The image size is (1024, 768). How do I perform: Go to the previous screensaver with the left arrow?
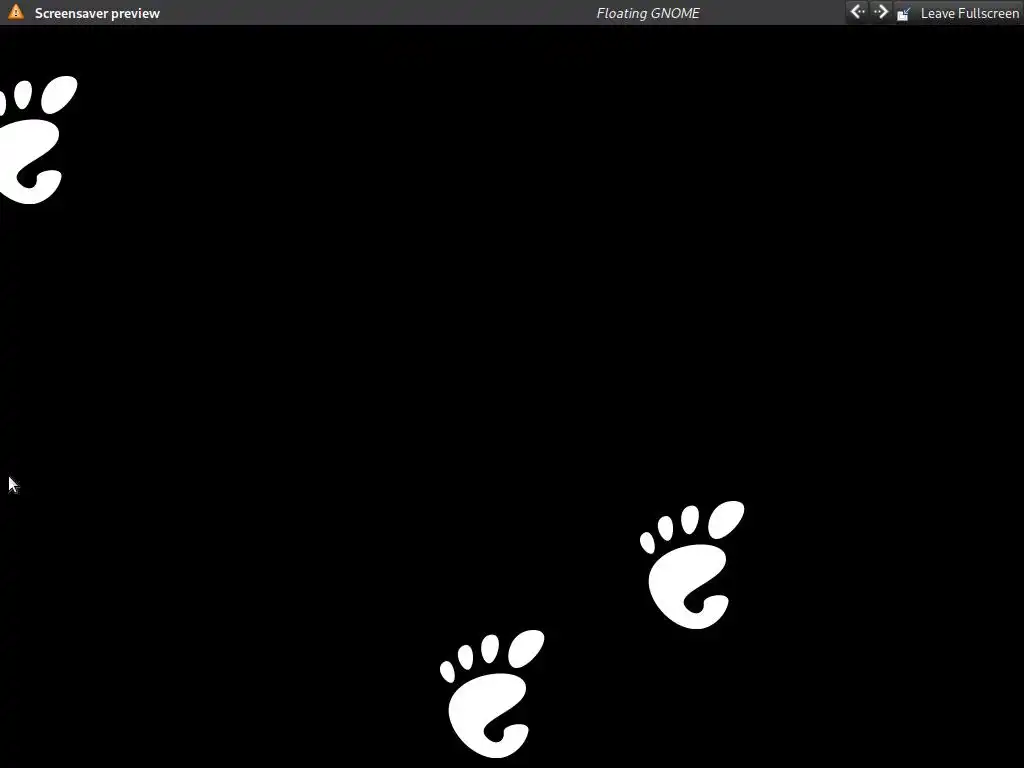point(857,12)
